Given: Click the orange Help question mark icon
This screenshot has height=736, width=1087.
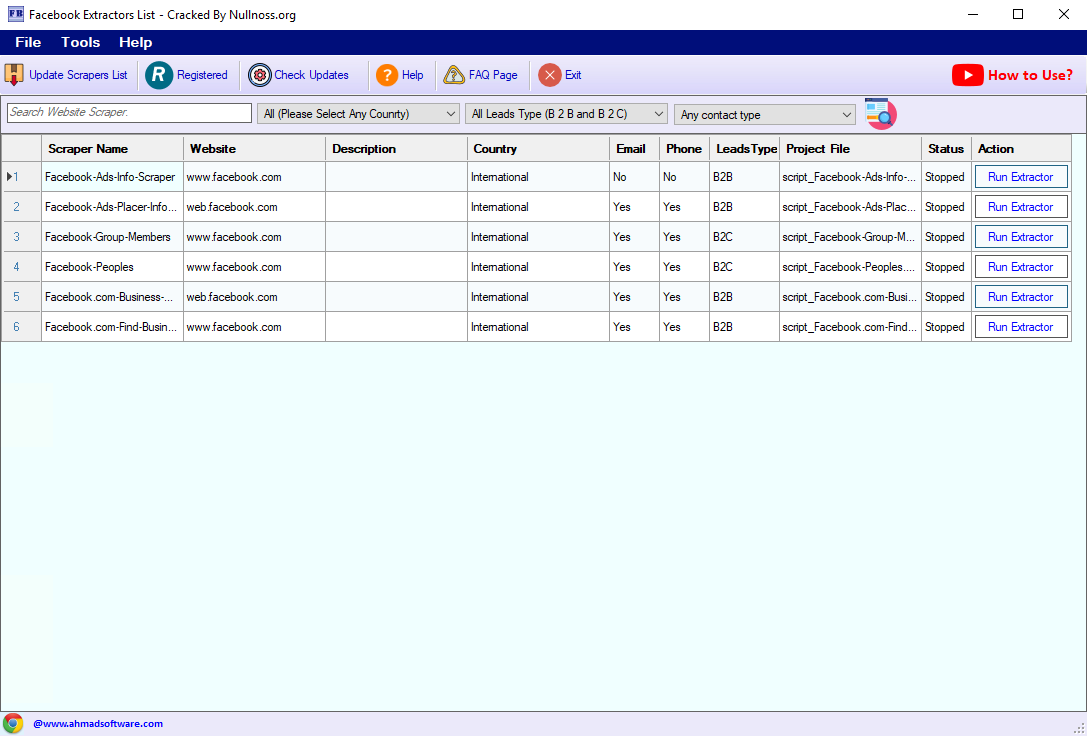Looking at the screenshot, I should coord(387,75).
